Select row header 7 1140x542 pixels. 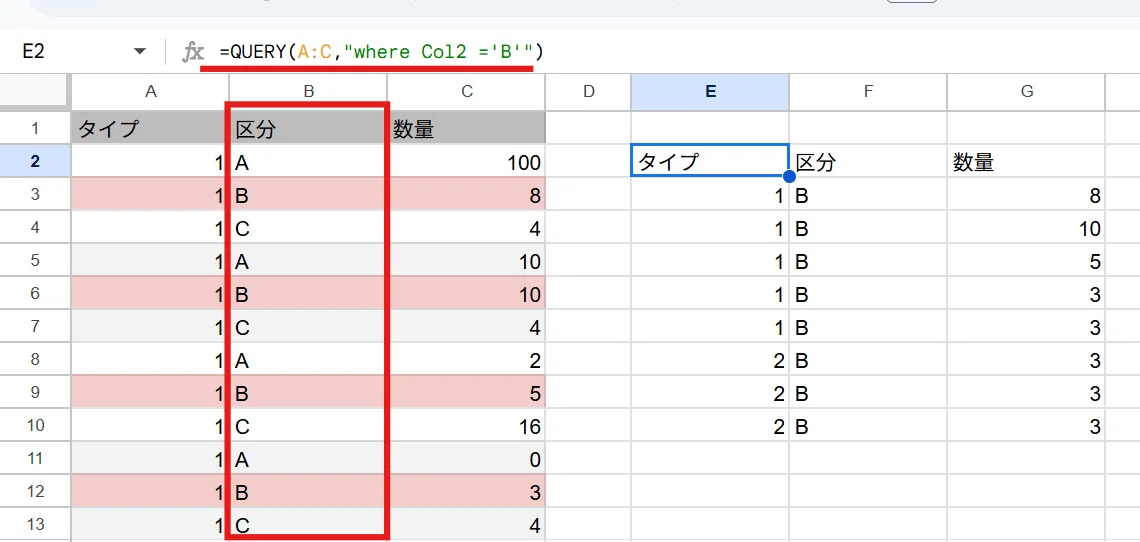click(35, 327)
